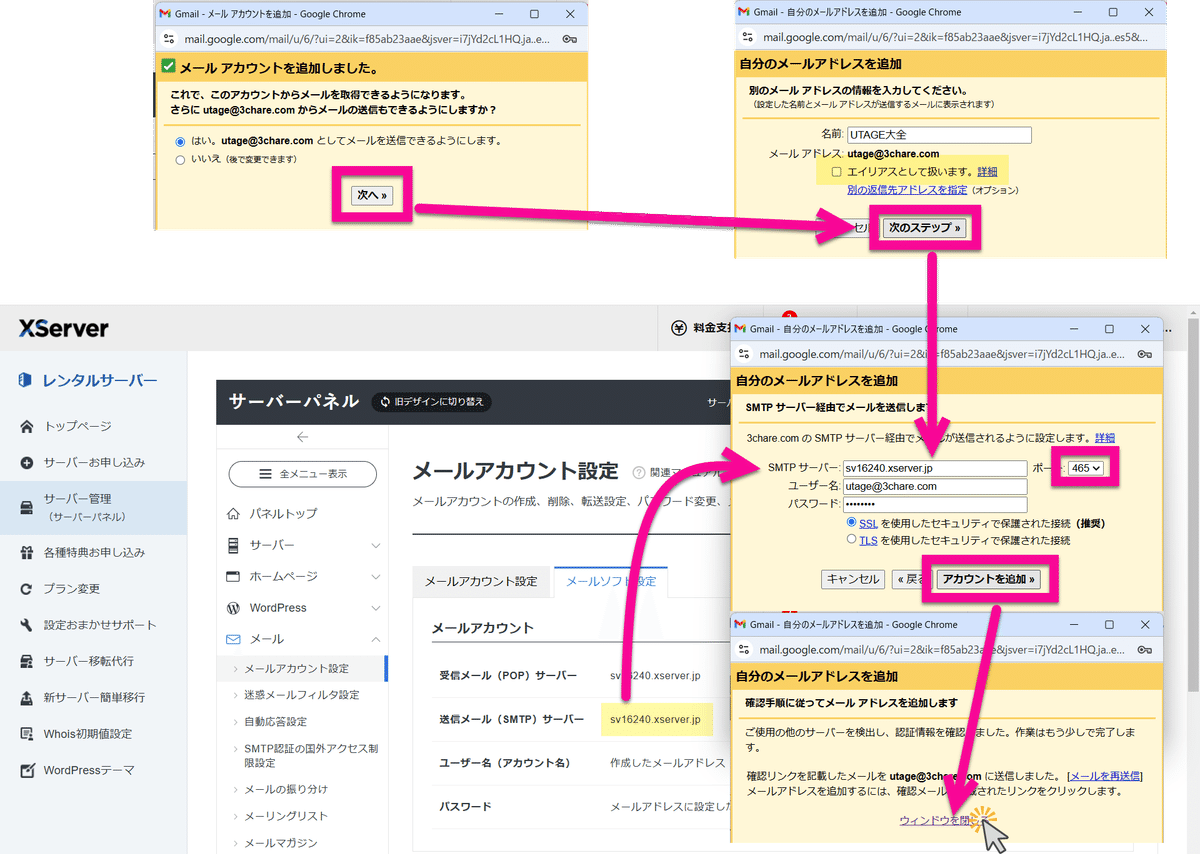The image size is (1200, 854).
Task: Click メールを再送信 link
Action: tap(1106, 776)
